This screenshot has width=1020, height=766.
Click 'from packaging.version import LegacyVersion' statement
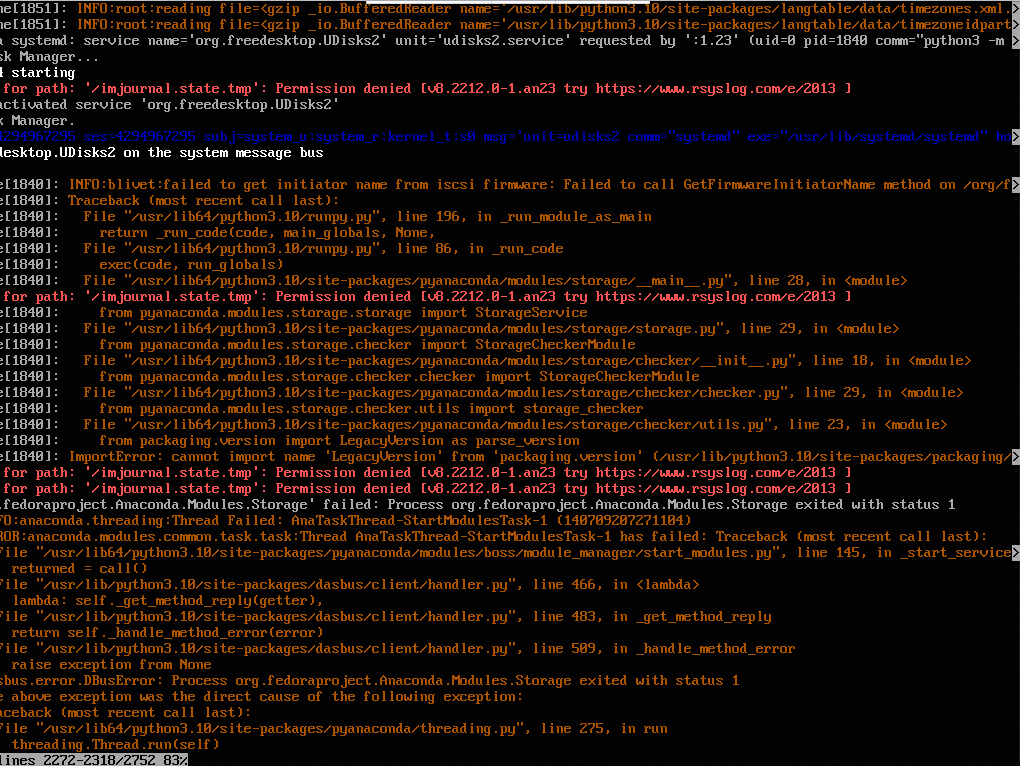(x=339, y=440)
